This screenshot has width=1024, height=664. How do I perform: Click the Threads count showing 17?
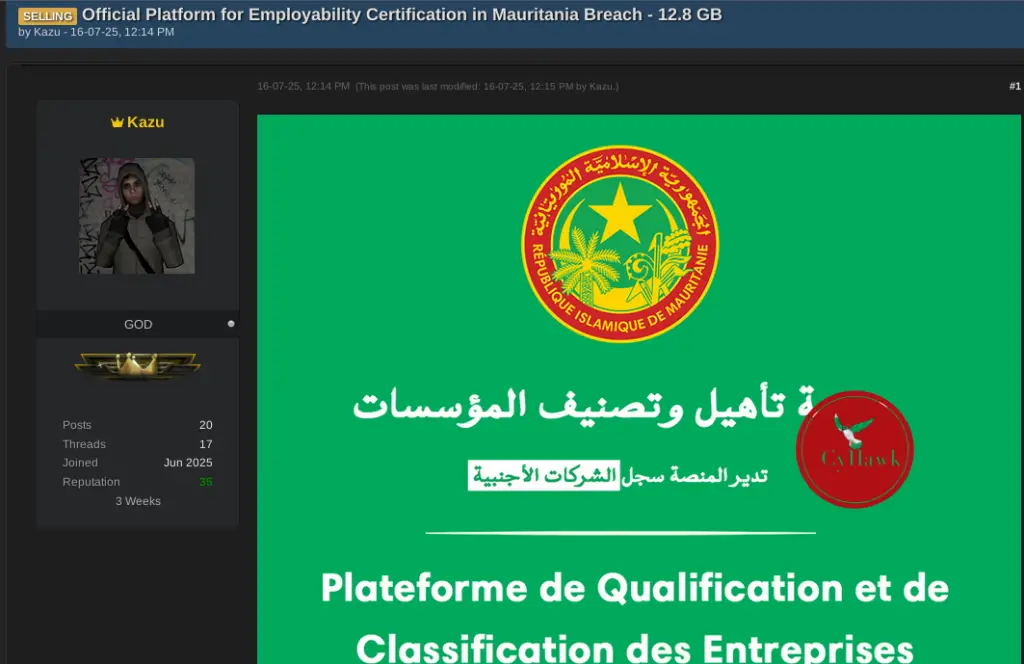205,444
